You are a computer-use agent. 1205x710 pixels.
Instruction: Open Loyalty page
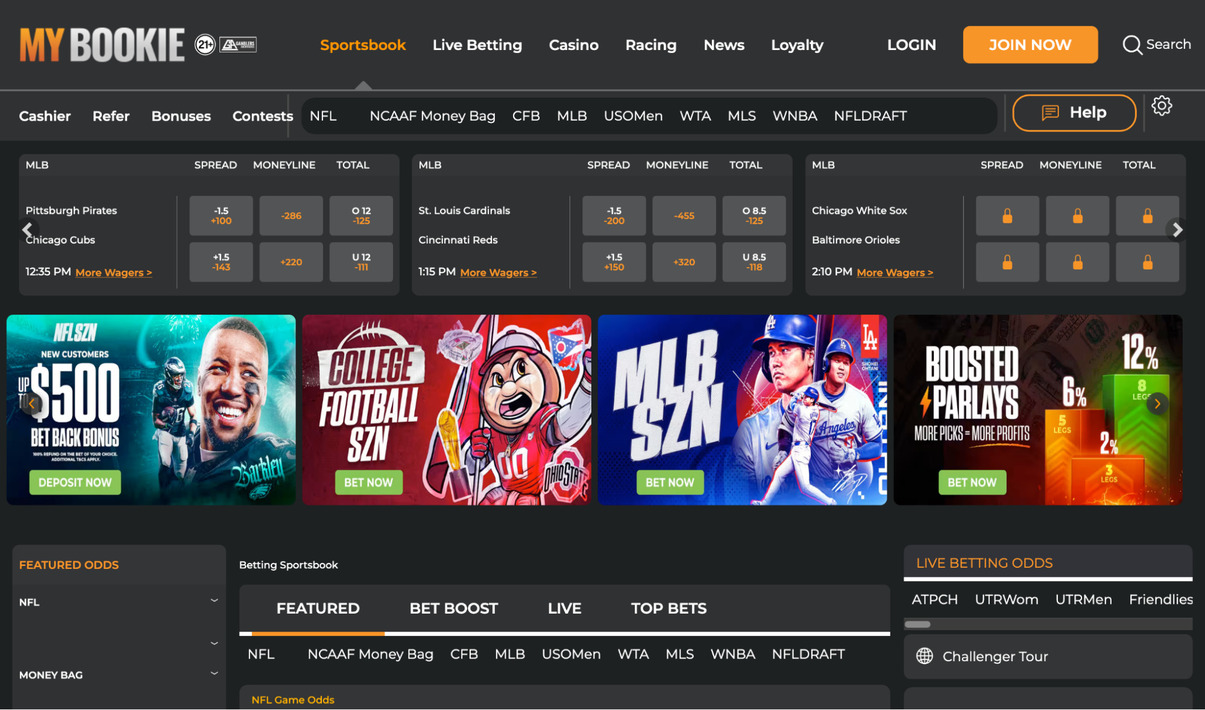(797, 45)
